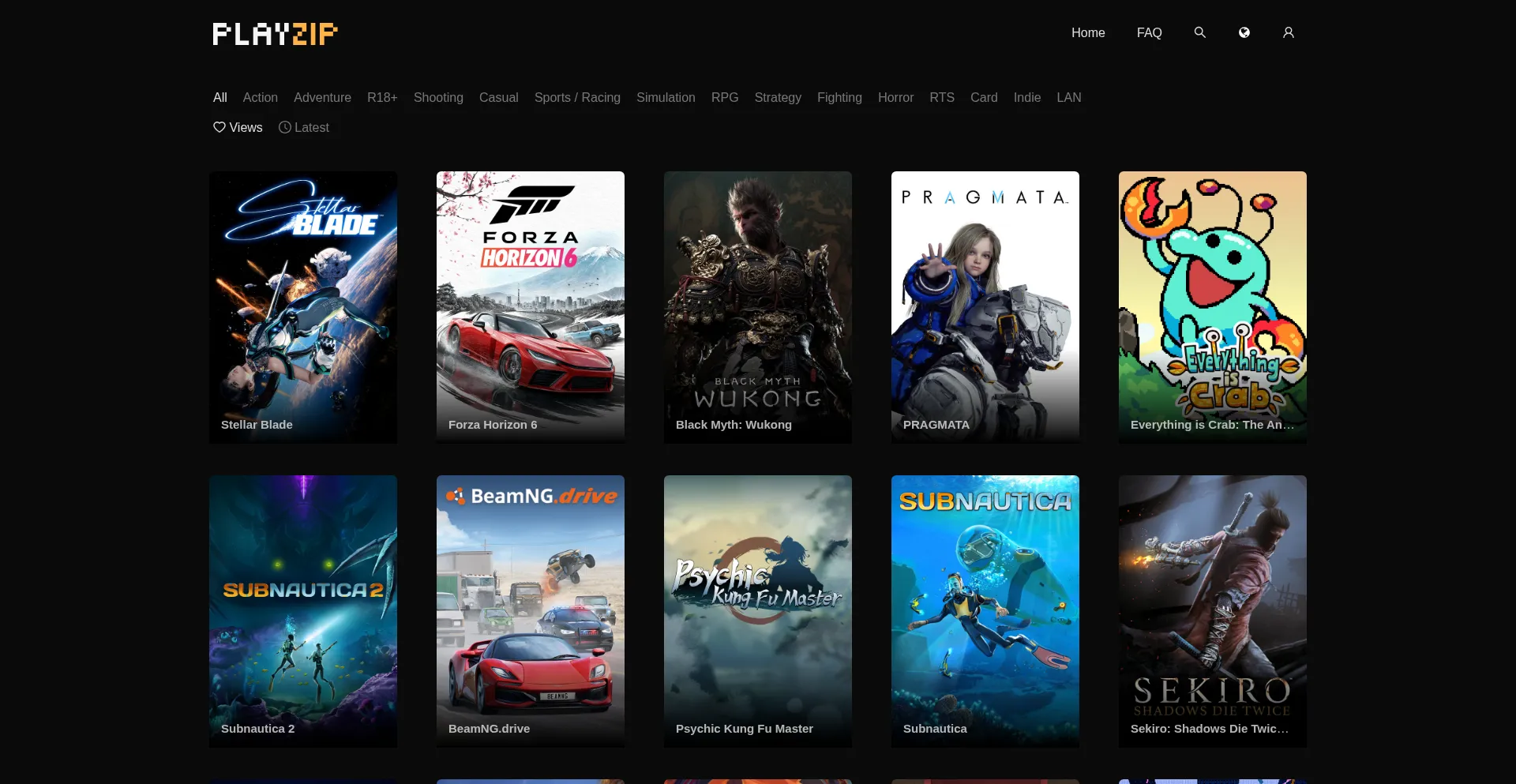Filter by Simulation category
Viewport: 1516px width, 784px height.
(x=666, y=98)
